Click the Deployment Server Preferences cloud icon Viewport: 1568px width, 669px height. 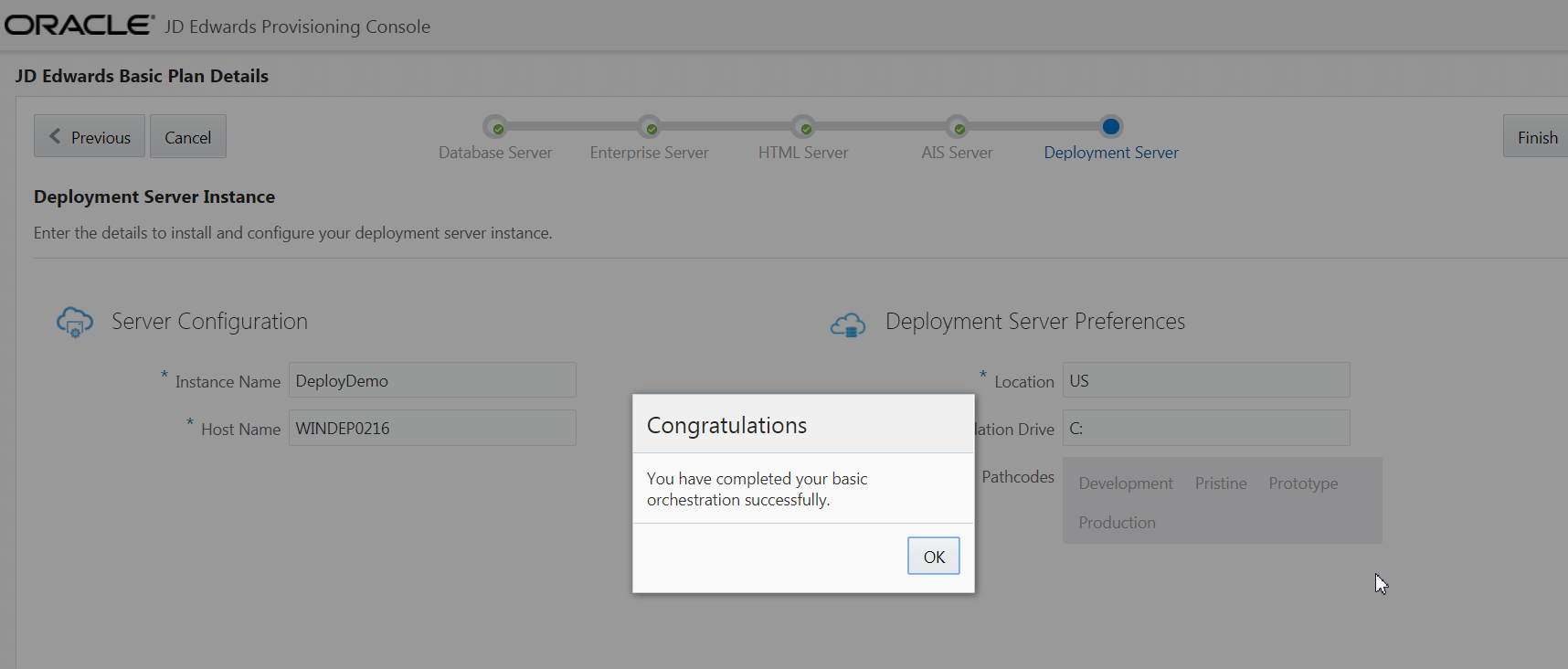(848, 324)
